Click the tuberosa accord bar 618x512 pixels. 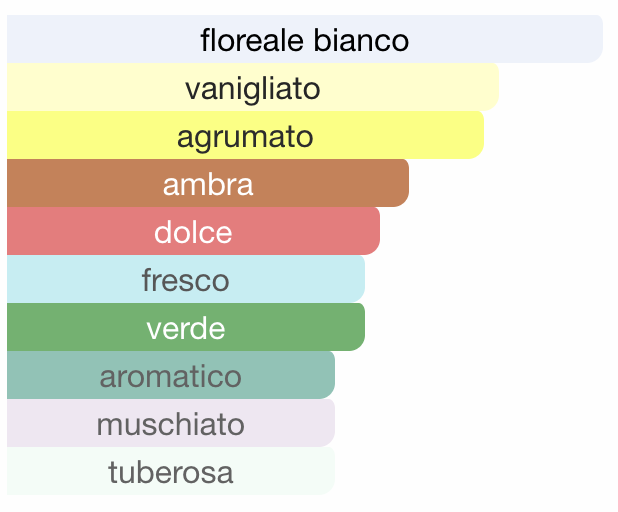[171, 471]
